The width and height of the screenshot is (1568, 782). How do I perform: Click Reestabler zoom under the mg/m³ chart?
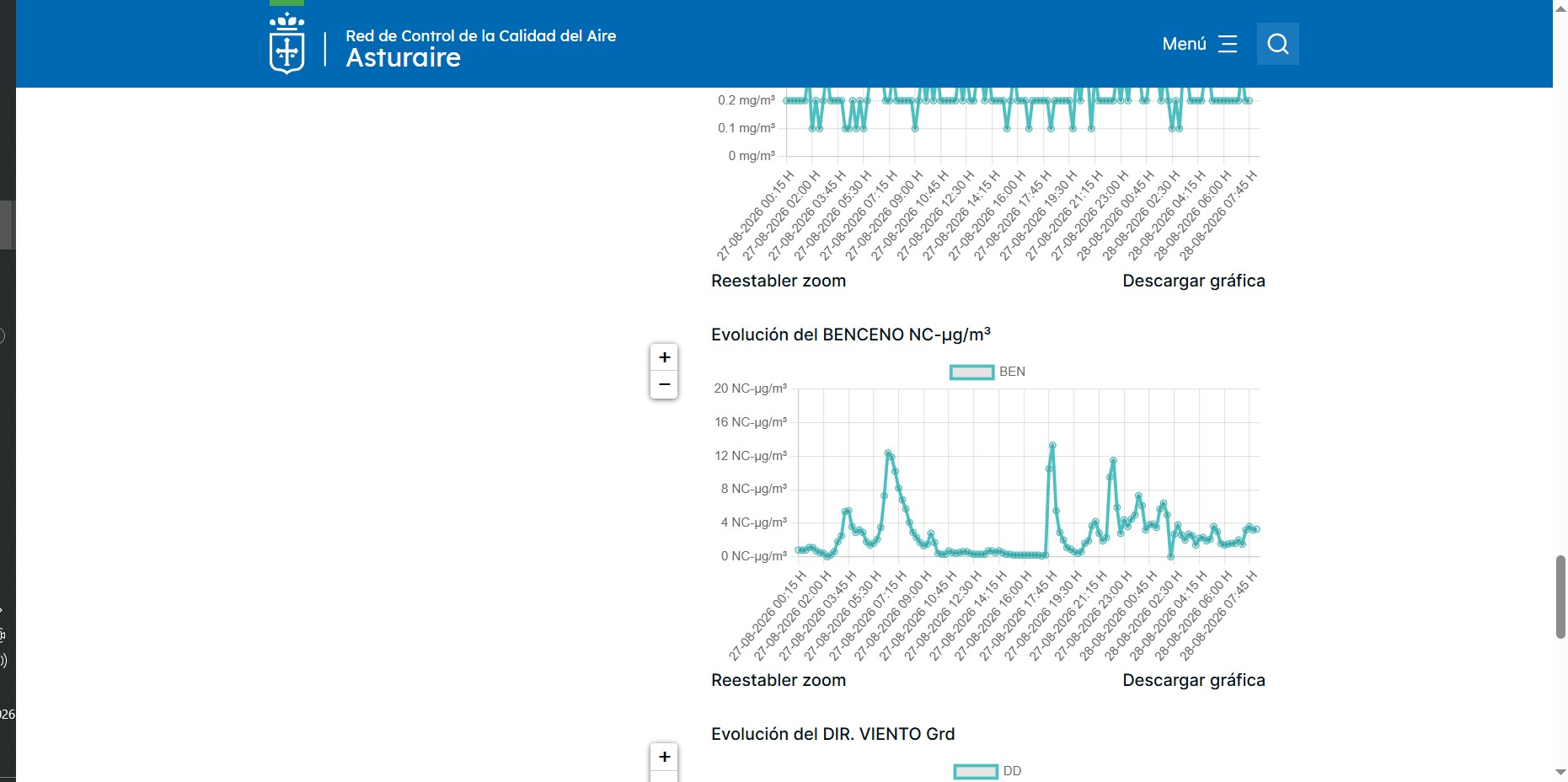coord(778,281)
